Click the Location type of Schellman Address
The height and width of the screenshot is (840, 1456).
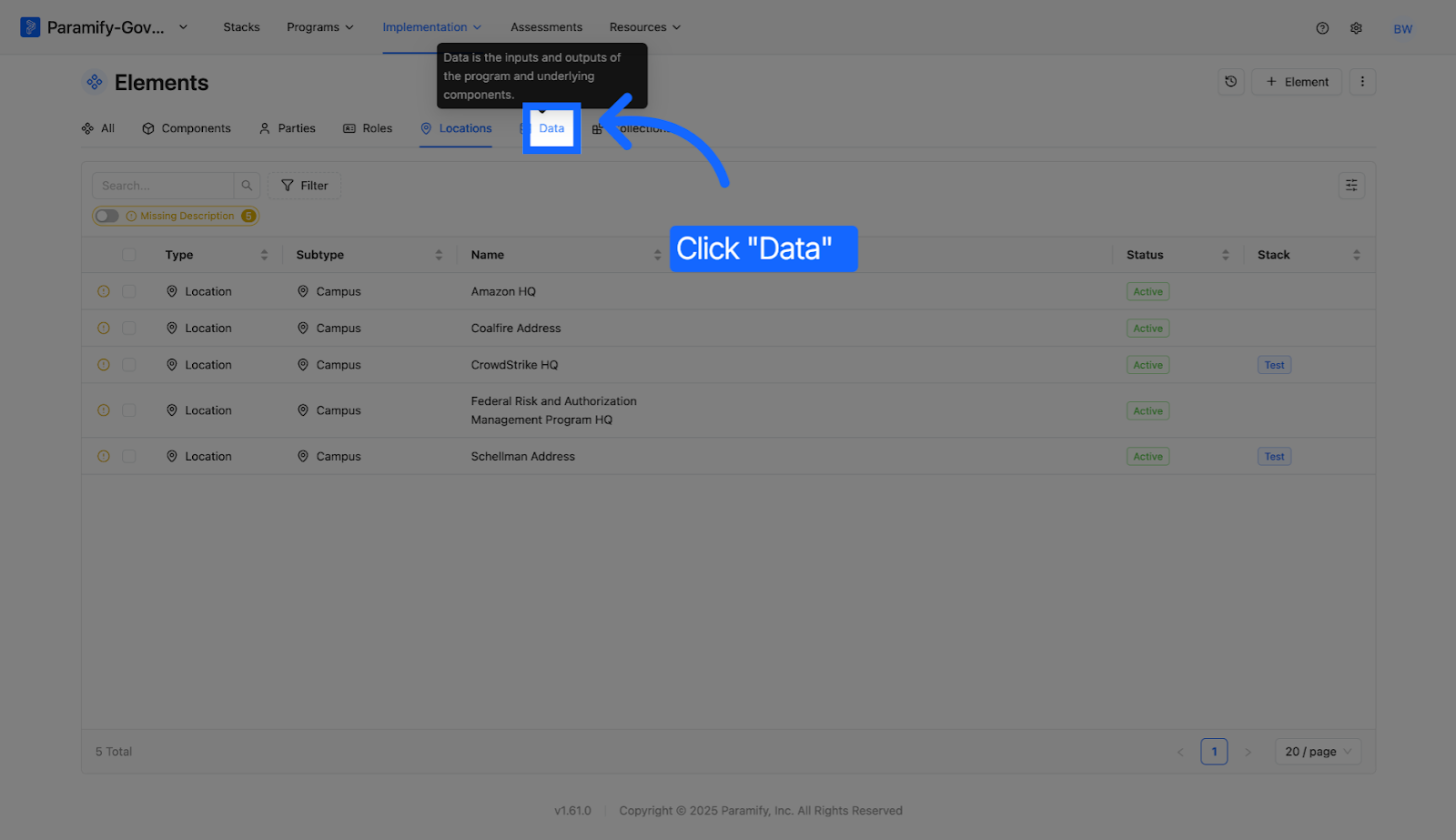click(198, 457)
